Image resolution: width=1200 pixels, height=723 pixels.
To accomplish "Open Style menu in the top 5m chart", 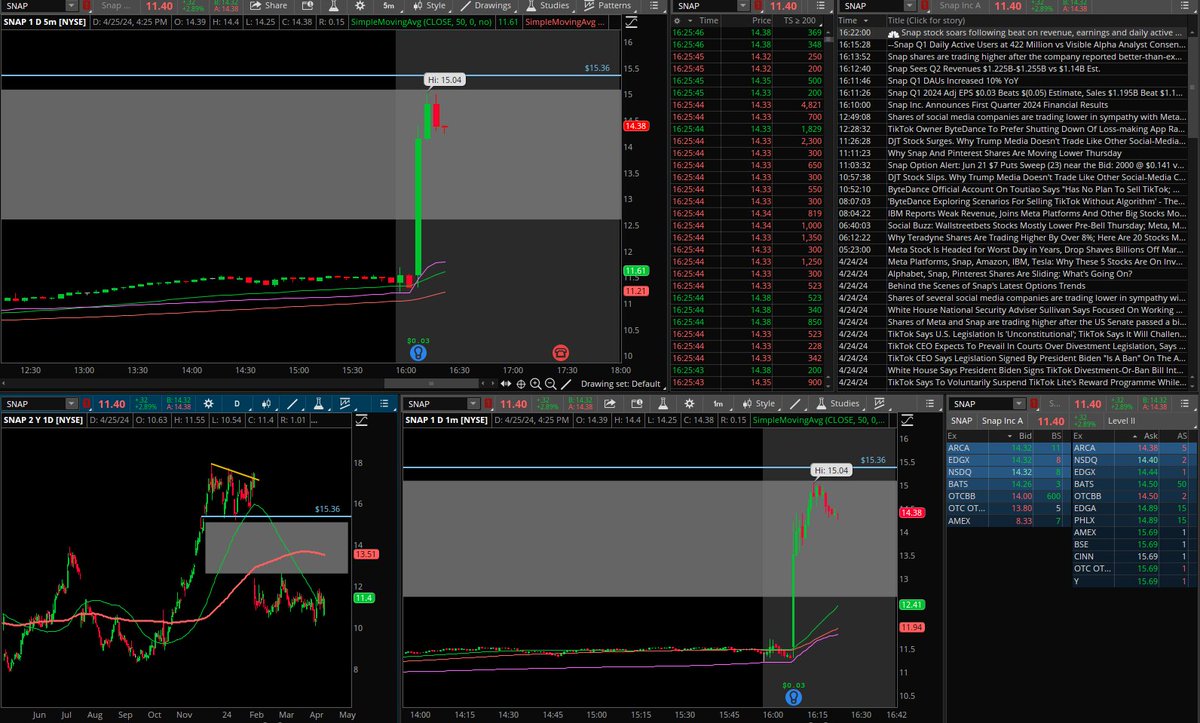I will (429, 6).
